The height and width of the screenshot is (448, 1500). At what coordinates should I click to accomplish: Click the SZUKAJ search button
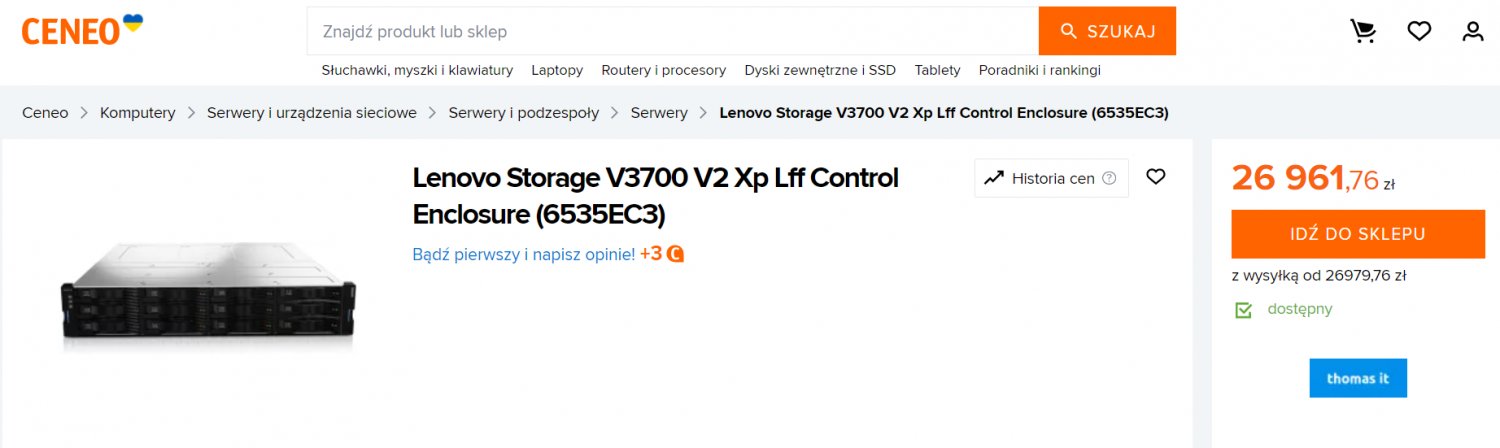[1107, 31]
